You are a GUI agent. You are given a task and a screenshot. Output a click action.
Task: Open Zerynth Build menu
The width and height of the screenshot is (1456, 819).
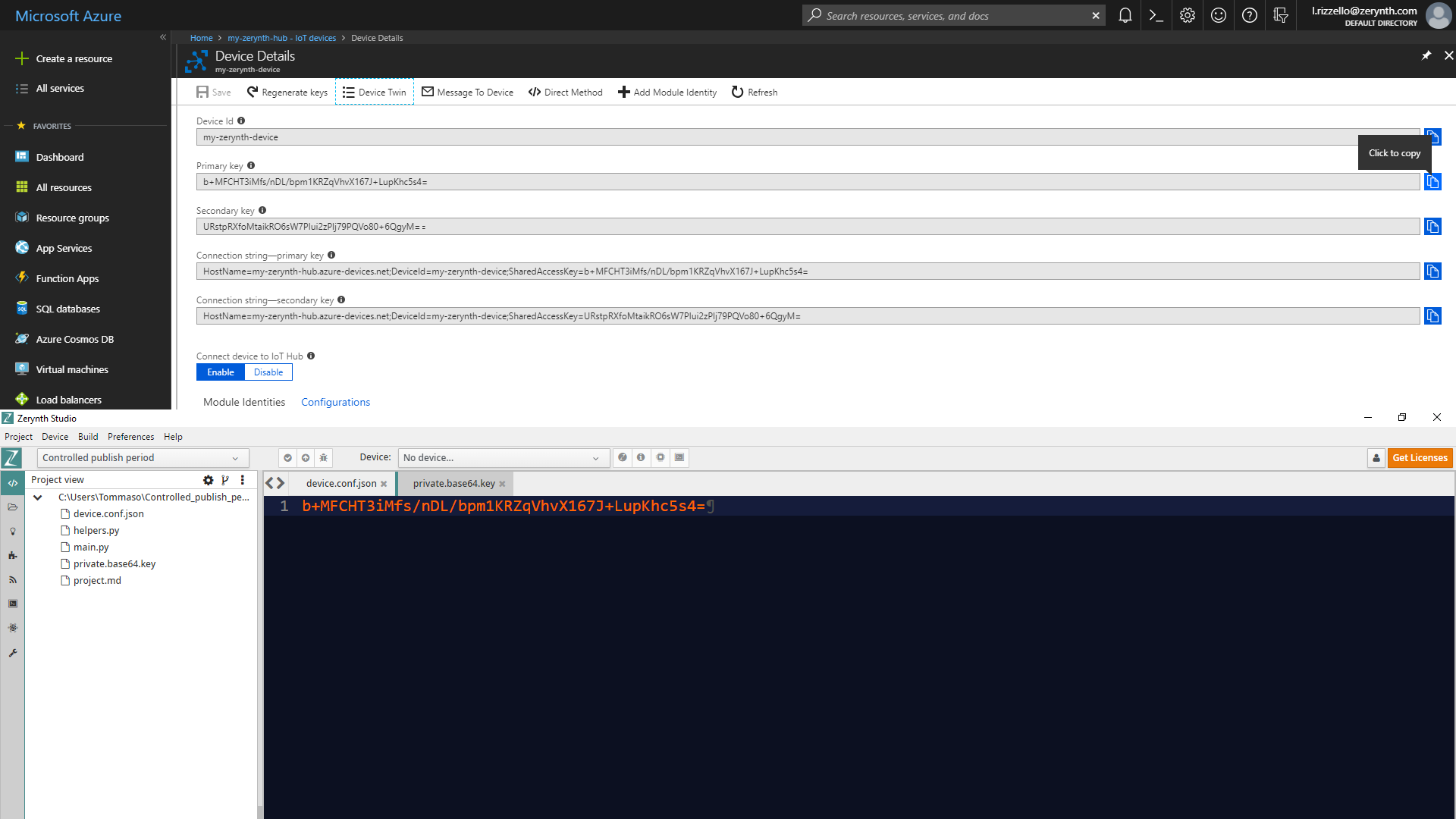tap(88, 436)
